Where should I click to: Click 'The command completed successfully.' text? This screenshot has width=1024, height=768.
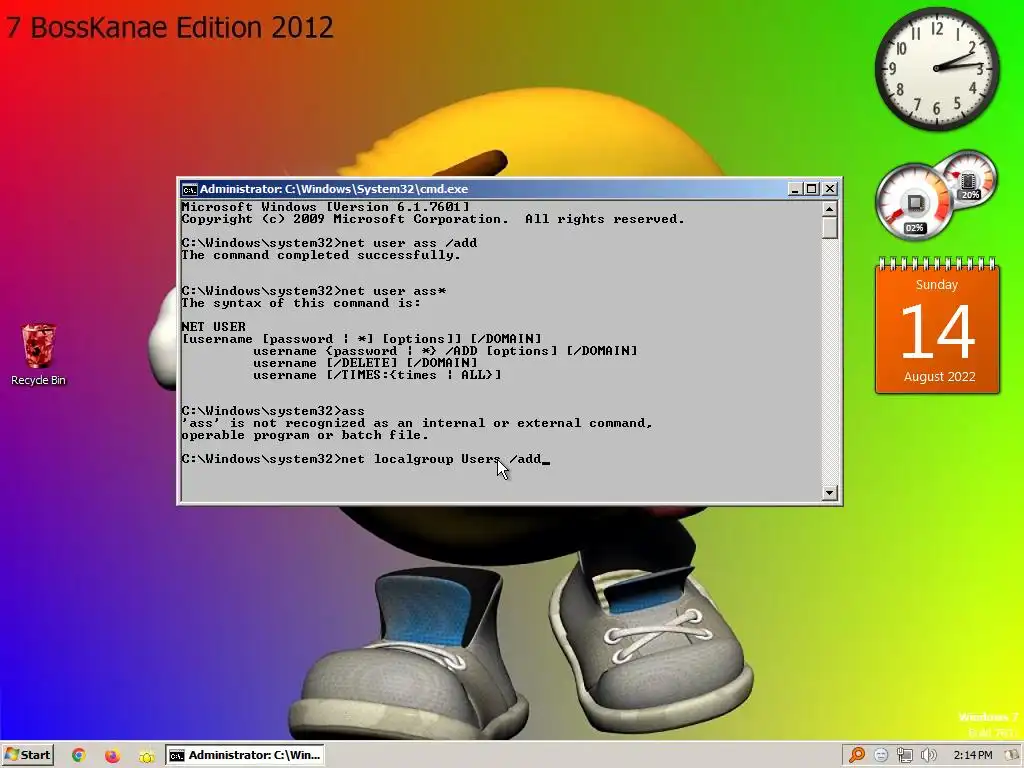click(x=321, y=255)
